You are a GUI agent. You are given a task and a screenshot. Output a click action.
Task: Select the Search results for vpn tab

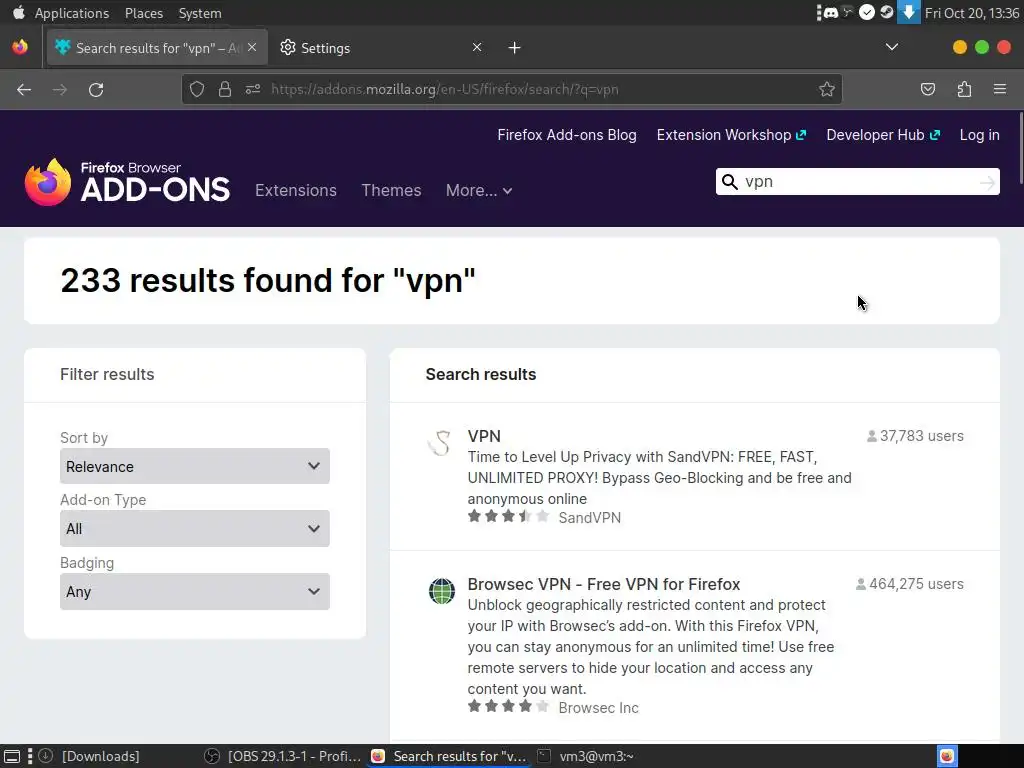[157, 48]
